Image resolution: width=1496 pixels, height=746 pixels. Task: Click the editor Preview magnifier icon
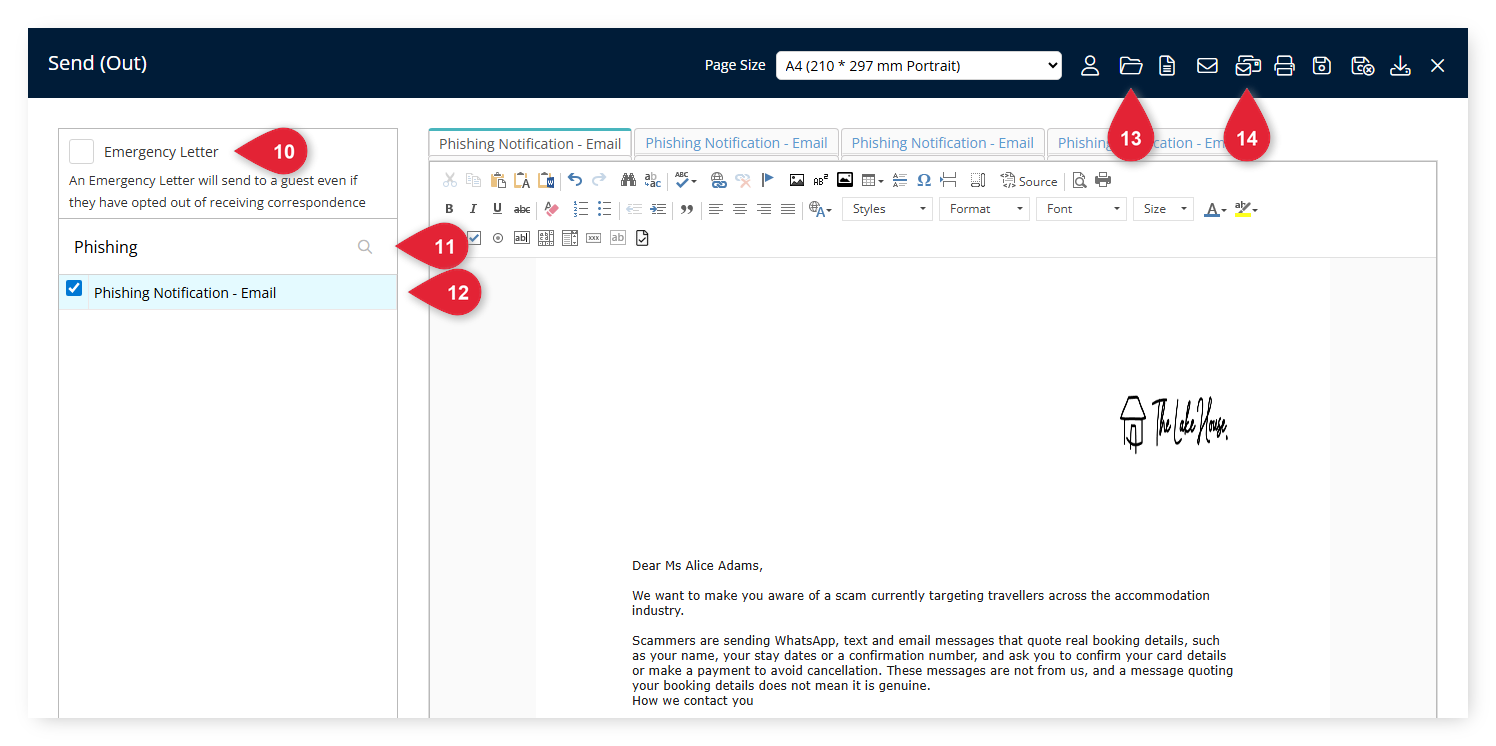[x=1079, y=180]
